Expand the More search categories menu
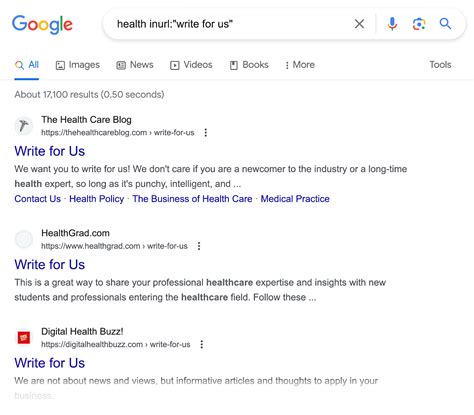Viewport: 474px width, 415px height. point(300,65)
